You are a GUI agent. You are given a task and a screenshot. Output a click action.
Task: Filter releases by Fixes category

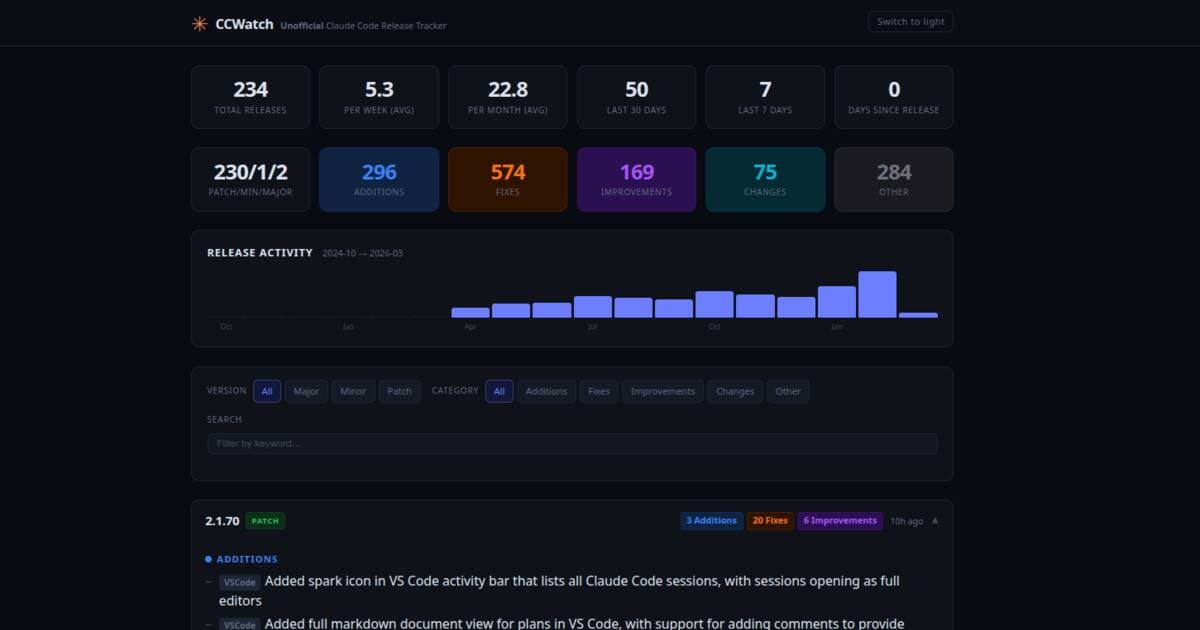click(598, 391)
